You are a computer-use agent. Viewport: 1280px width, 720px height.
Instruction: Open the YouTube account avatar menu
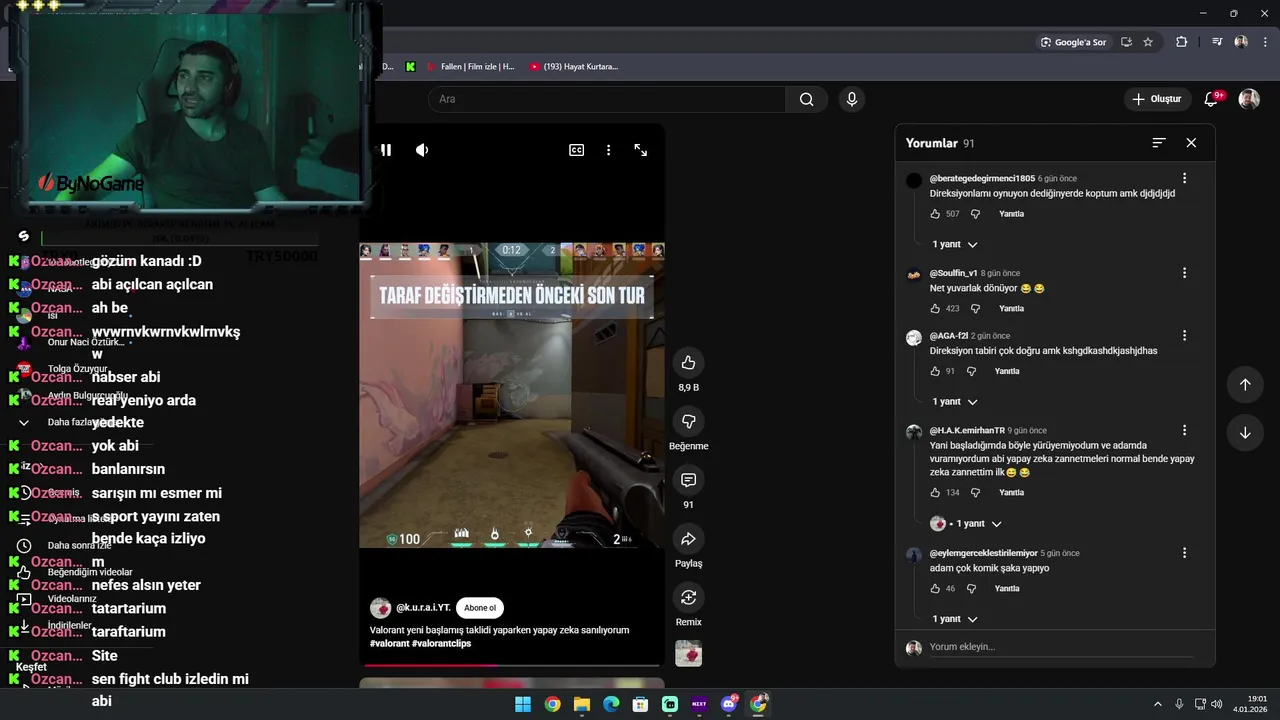[x=1249, y=99]
